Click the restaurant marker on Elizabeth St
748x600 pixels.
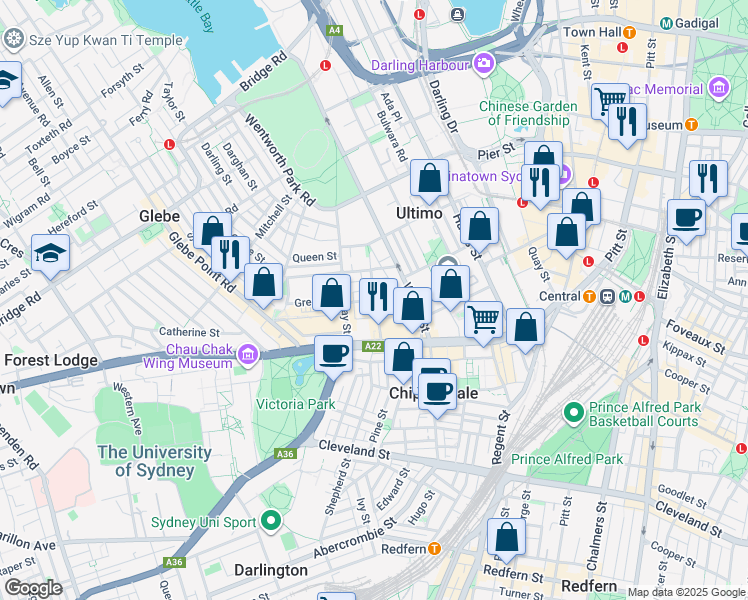click(x=708, y=178)
